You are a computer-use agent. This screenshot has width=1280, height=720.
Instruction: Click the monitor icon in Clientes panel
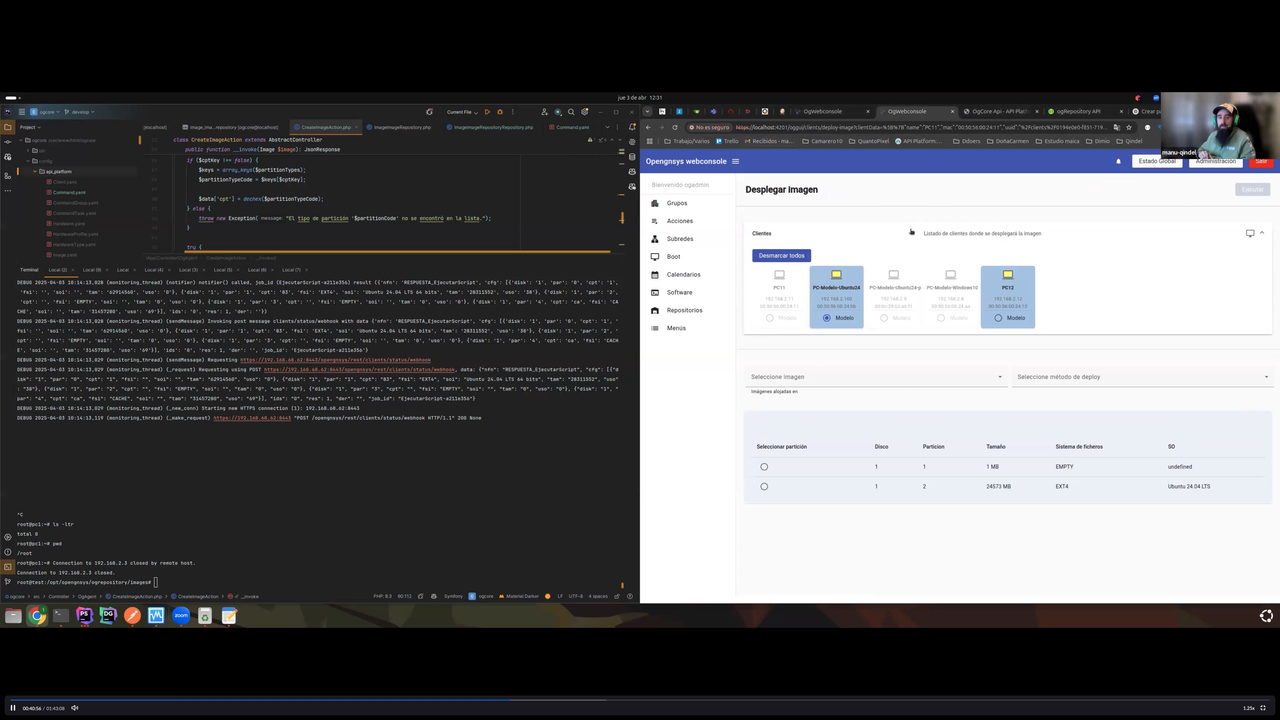[x=1250, y=233]
